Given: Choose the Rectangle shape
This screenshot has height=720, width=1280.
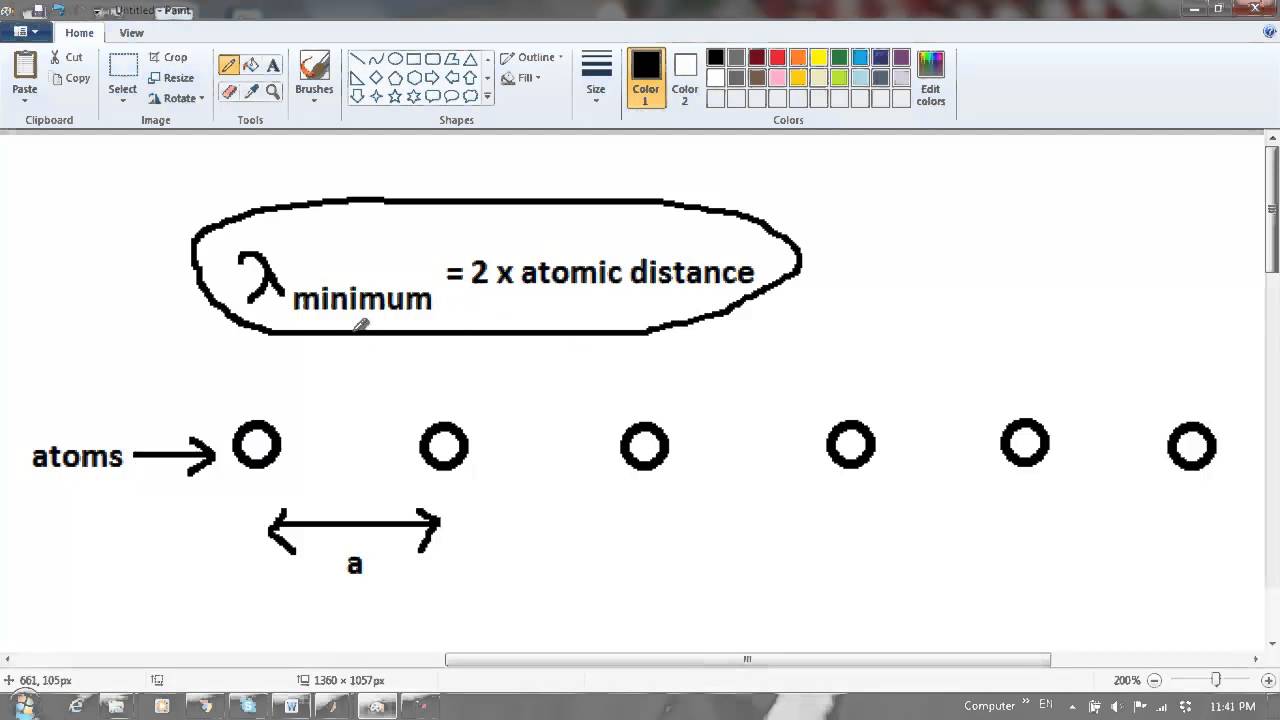Looking at the screenshot, I should click(414, 59).
